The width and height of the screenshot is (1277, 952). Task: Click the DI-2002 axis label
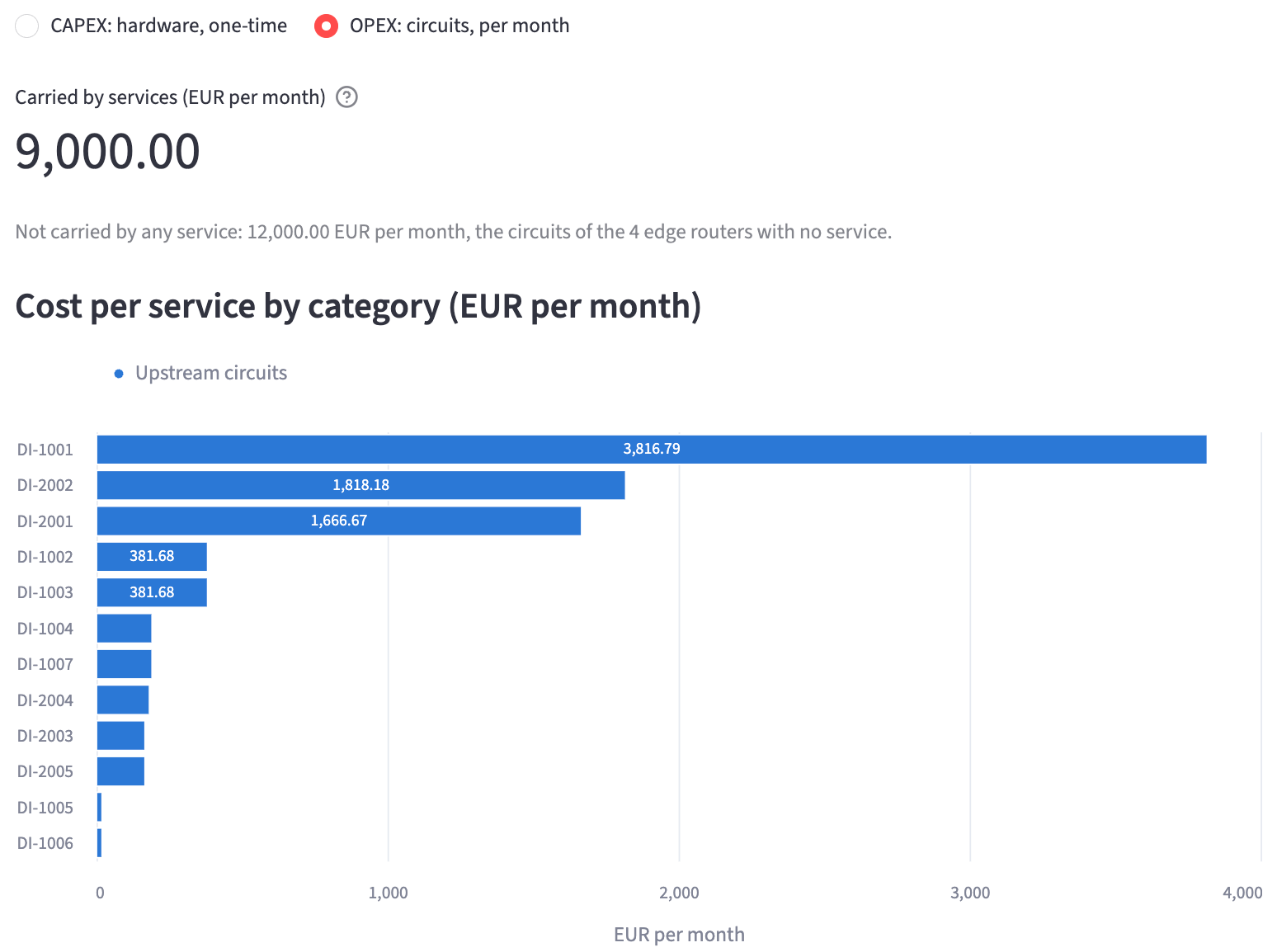pos(44,485)
